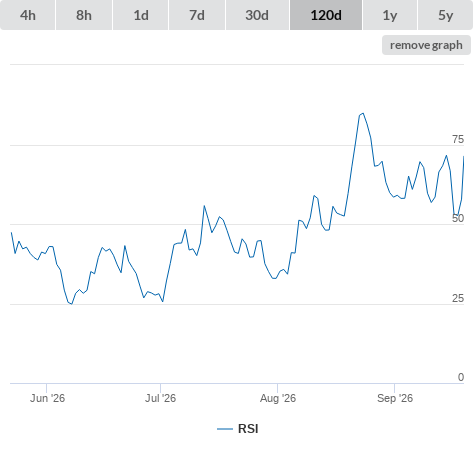The image size is (474, 455).
Task: Click the Jun '26 axis label
Action: click(x=47, y=398)
